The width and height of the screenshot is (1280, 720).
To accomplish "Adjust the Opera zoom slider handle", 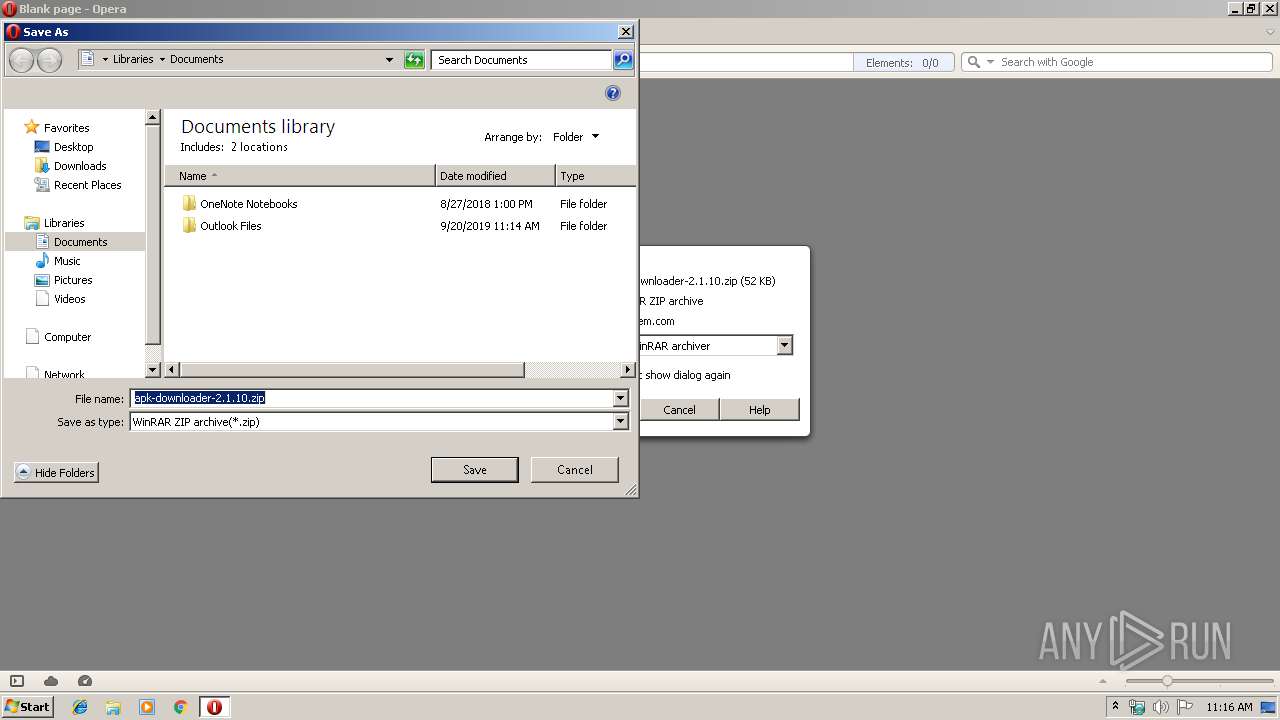I will tap(1166, 681).
